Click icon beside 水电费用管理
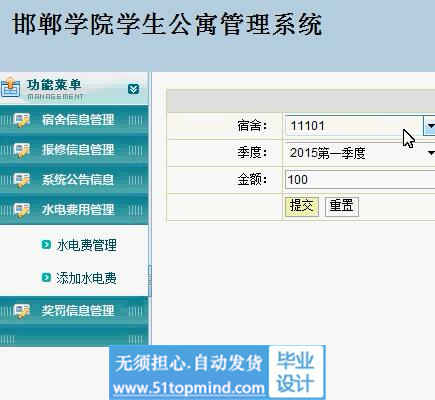Screen dimensions: 435x400 coord(21,210)
